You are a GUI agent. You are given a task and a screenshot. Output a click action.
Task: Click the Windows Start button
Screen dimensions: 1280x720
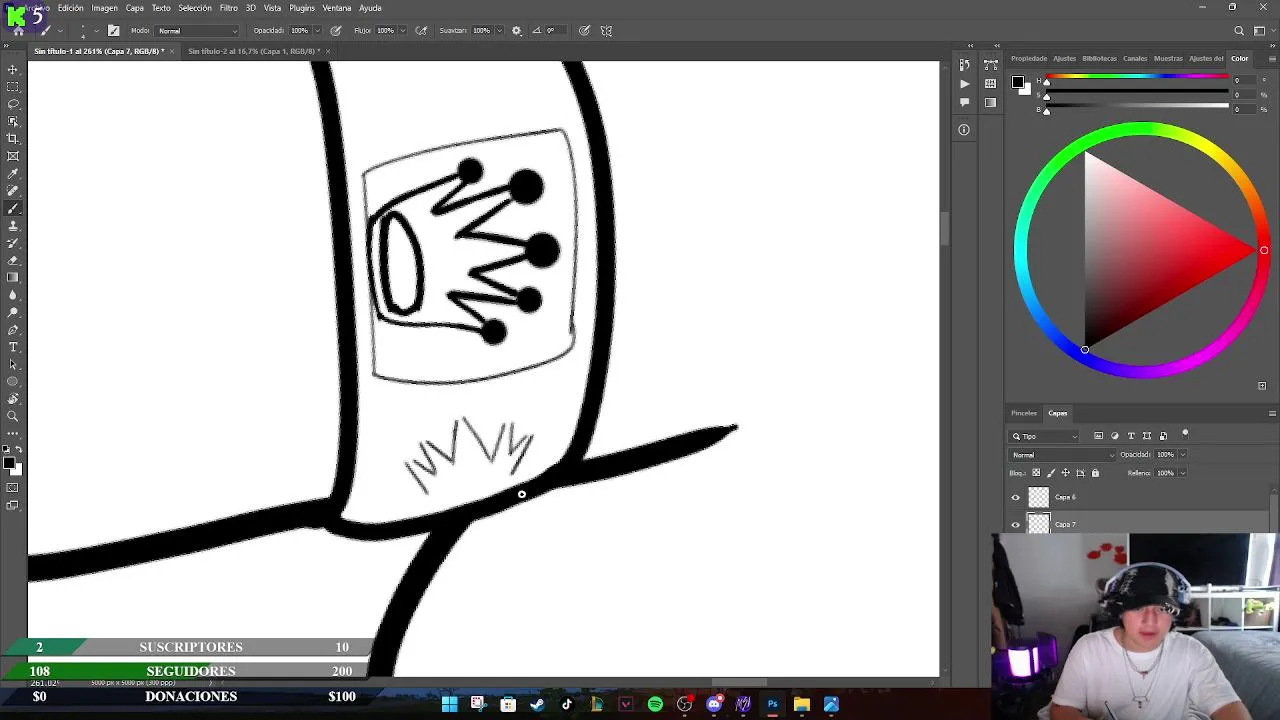coord(449,704)
